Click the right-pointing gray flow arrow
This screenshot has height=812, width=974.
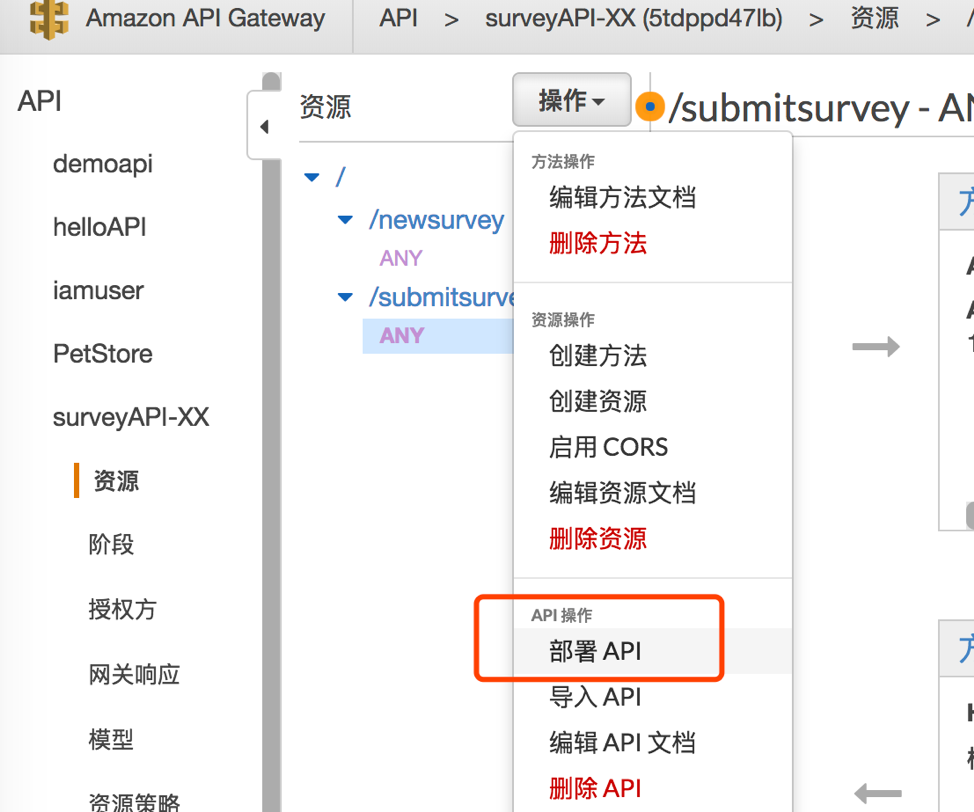tap(876, 346)
